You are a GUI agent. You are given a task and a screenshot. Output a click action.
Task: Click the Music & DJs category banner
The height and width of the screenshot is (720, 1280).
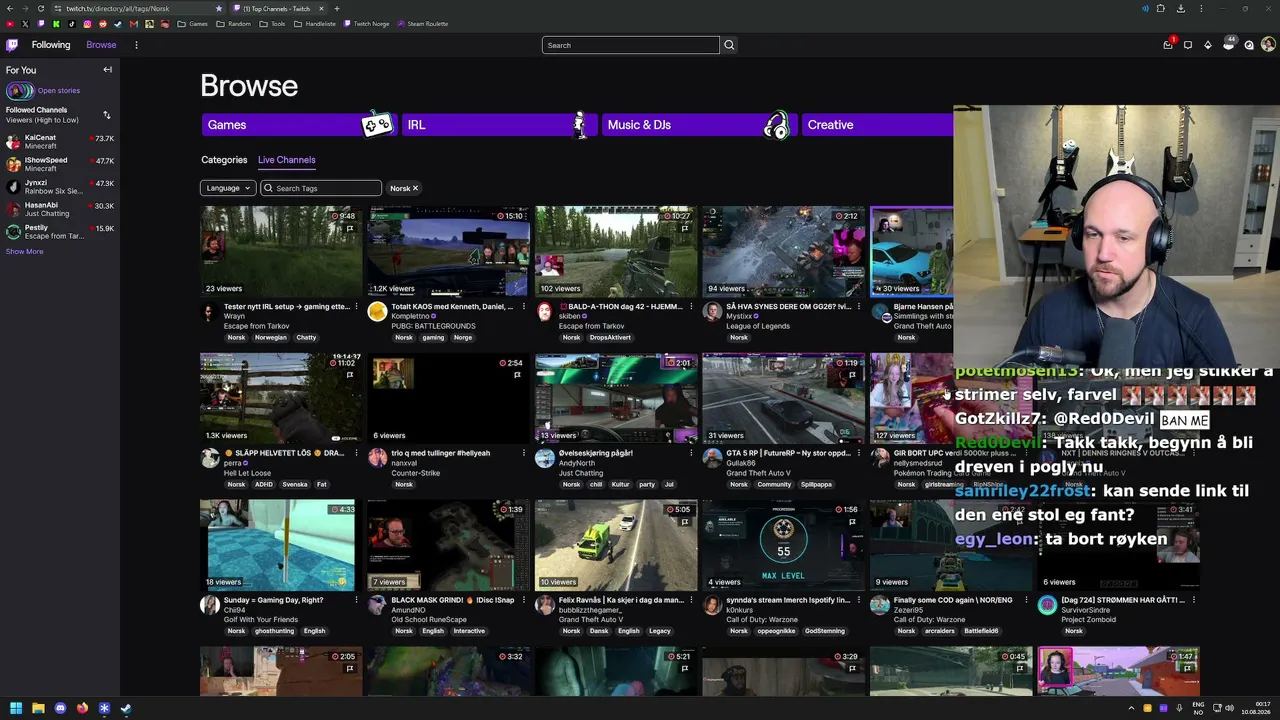pyautogui.click(x=698, y=125)
